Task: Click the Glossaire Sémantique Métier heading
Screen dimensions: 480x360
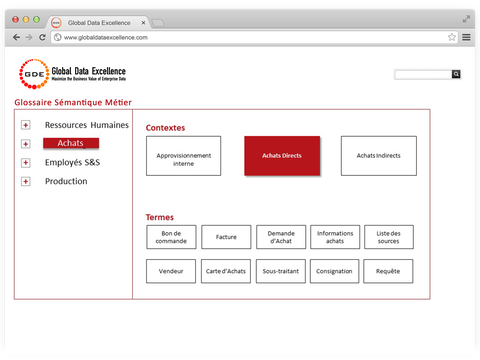Action: coord(73,102)
